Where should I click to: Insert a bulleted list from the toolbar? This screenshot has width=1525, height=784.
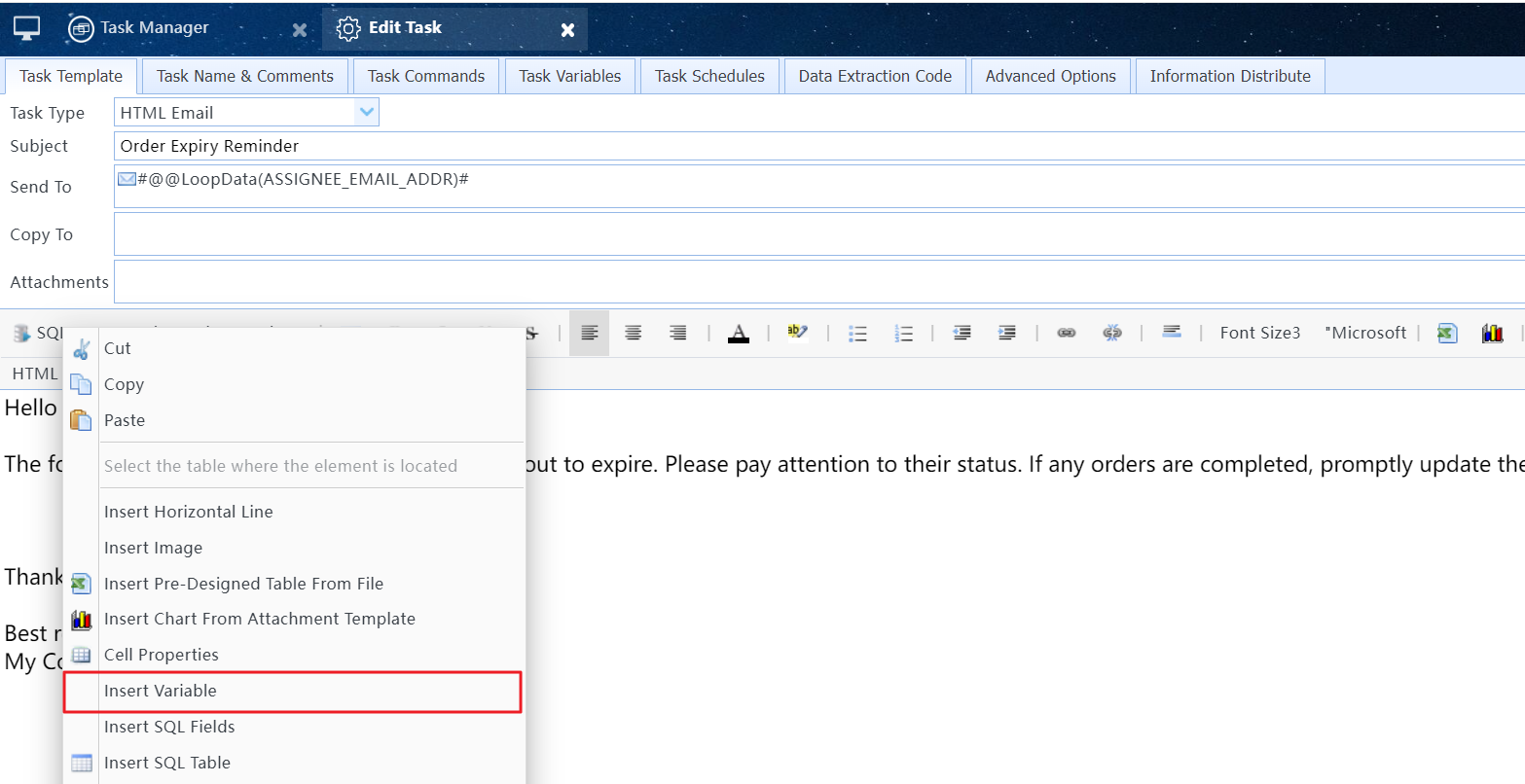coord(857,334)
